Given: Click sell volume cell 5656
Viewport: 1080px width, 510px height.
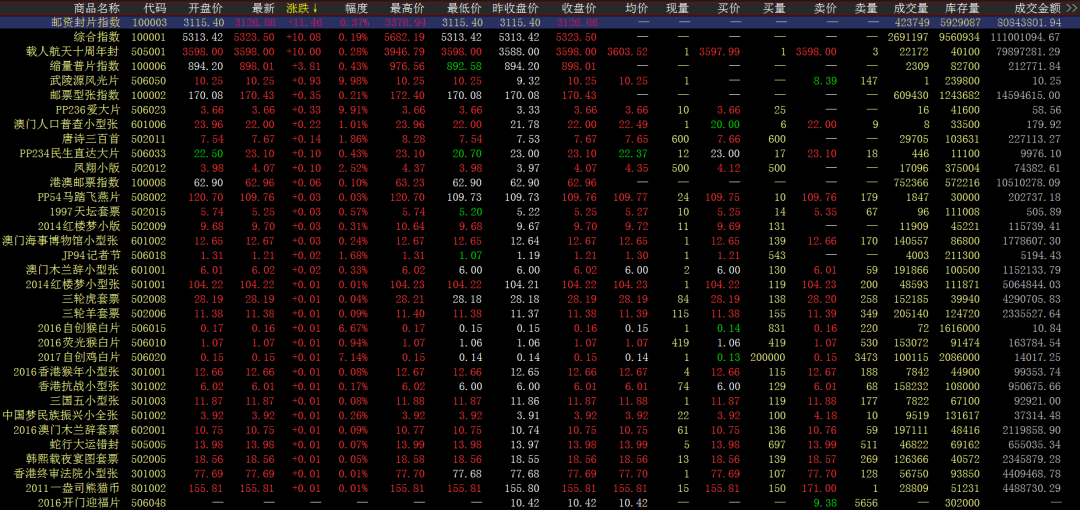Looking at the screenshot, I should 866,502.
